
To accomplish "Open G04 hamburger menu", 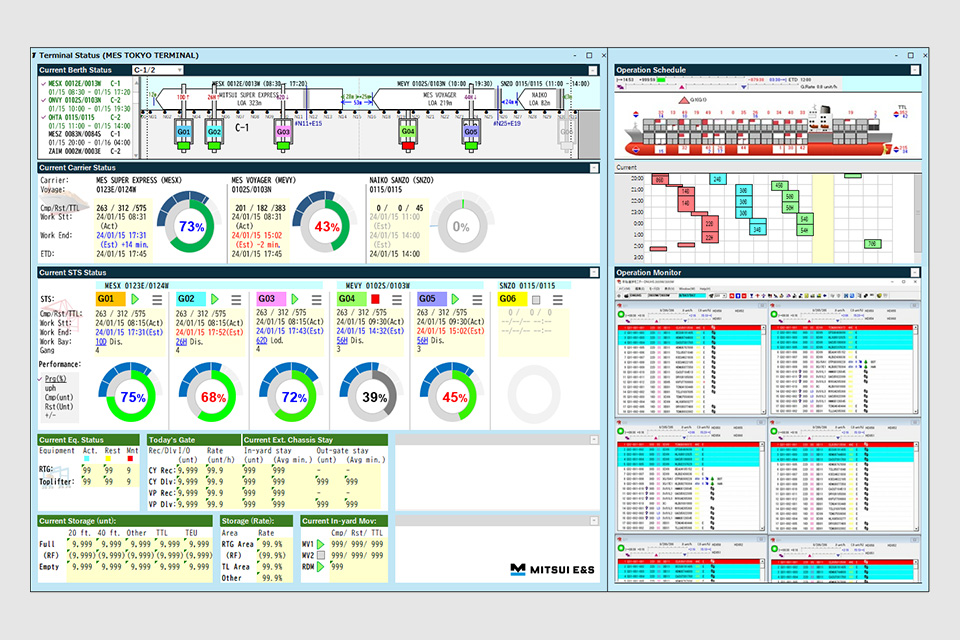I will coord(397,300).
